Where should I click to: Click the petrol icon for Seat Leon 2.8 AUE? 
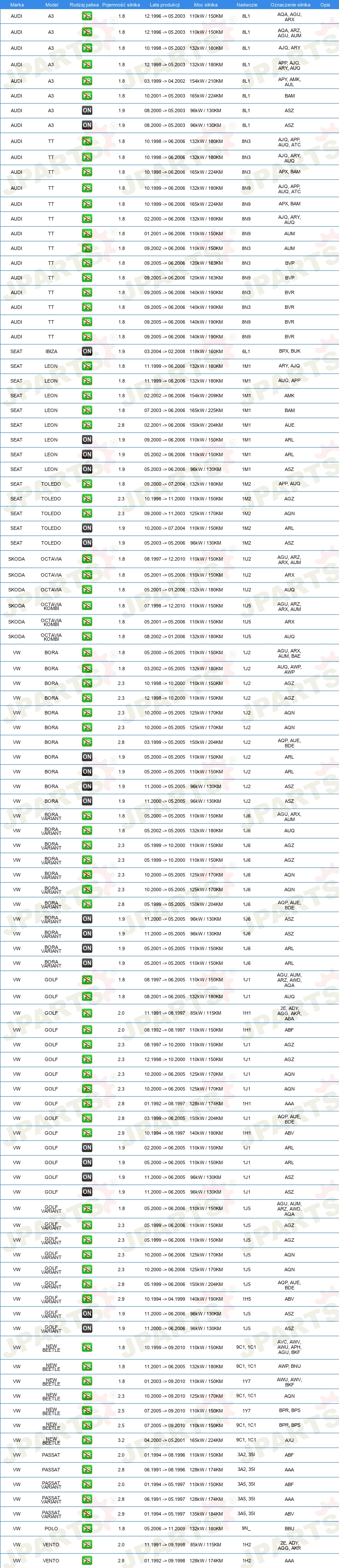(x=87, y=425)
